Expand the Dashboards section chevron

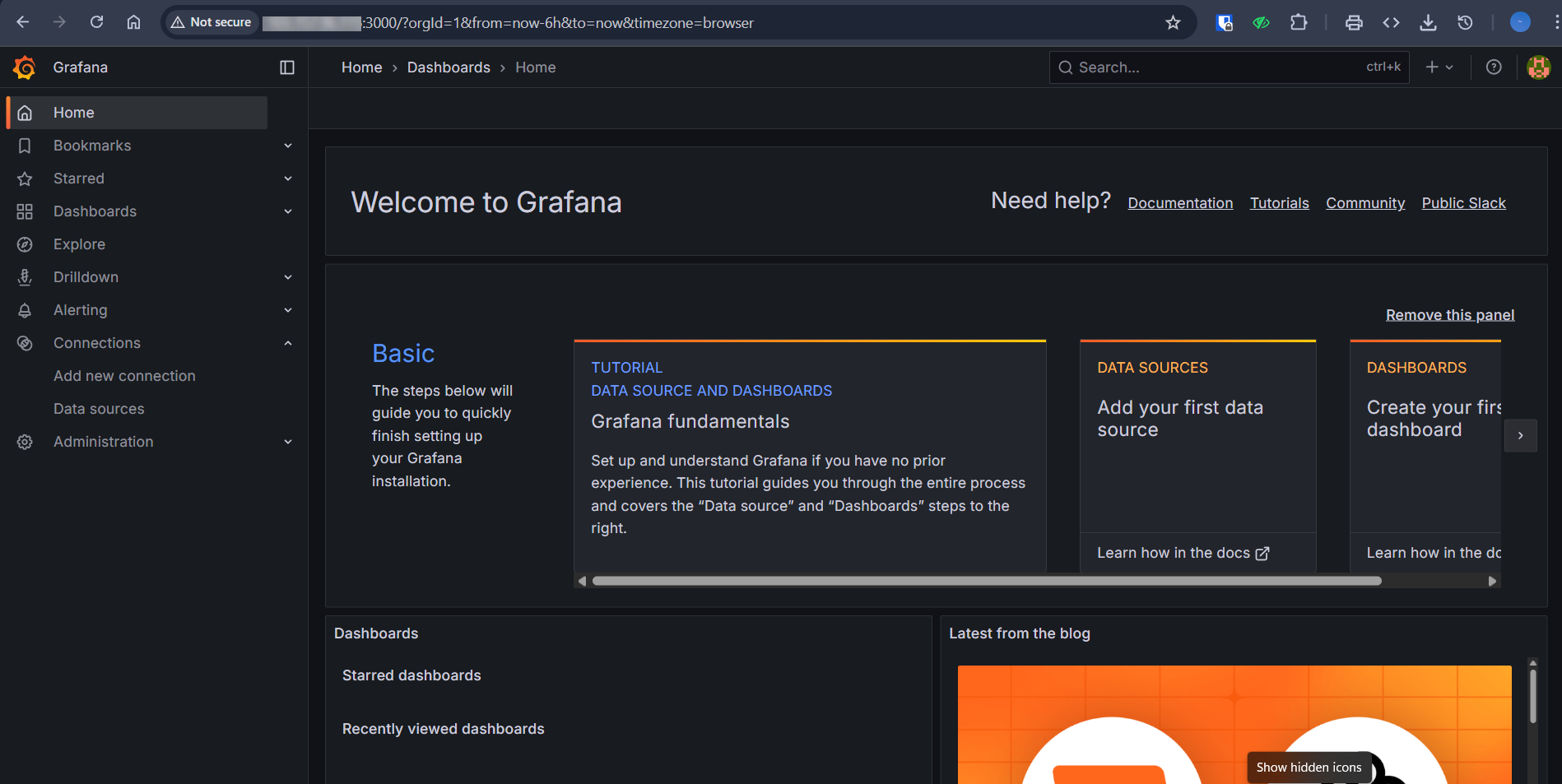[288, 211]
